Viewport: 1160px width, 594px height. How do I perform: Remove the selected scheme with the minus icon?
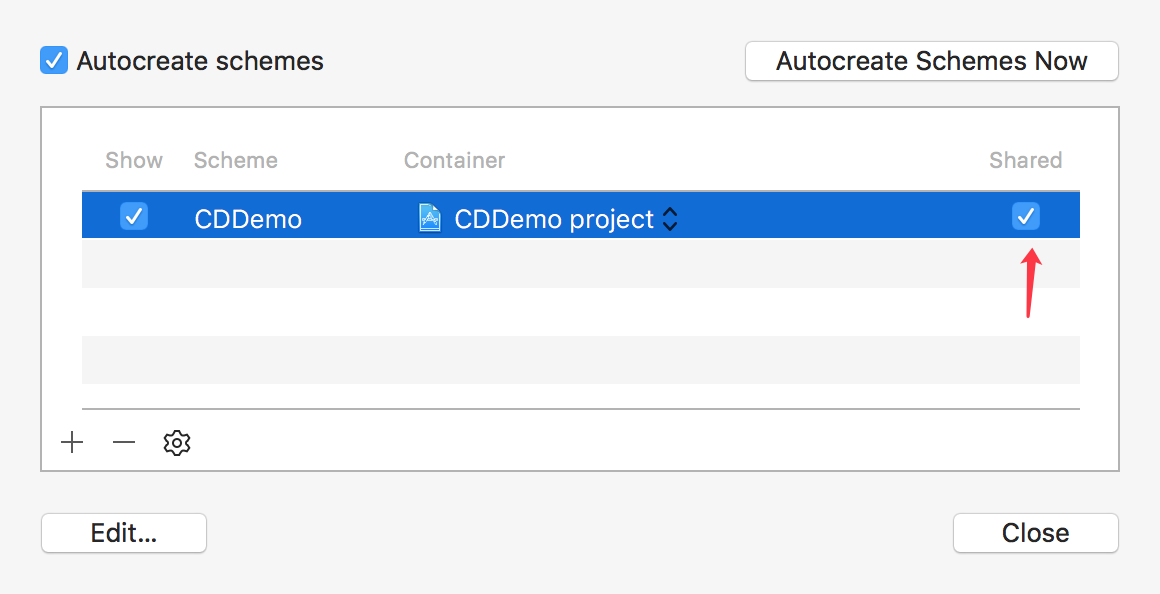click(x=124, y=443)
